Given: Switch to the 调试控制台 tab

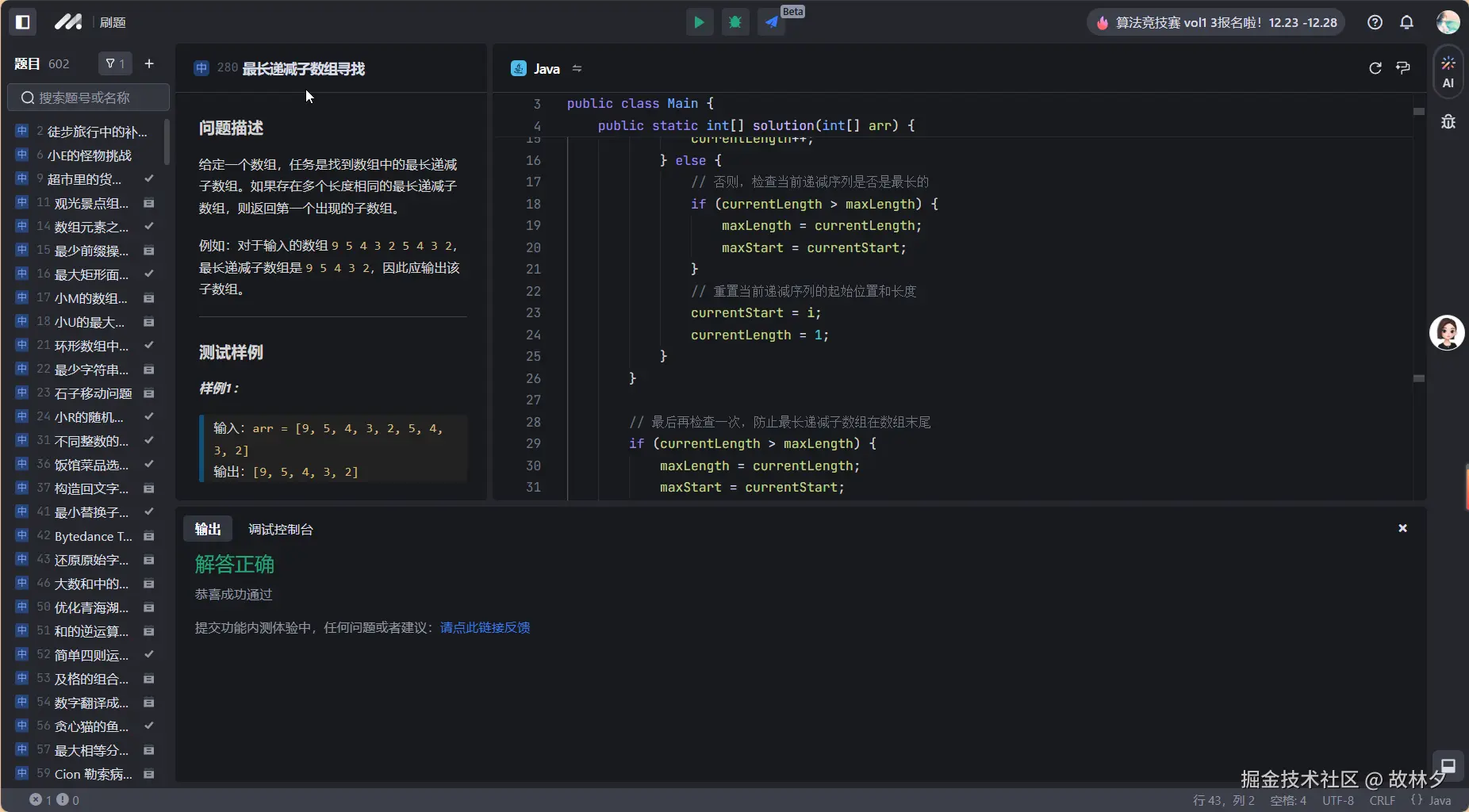Looking at the screenshot, I should [280, 529].
